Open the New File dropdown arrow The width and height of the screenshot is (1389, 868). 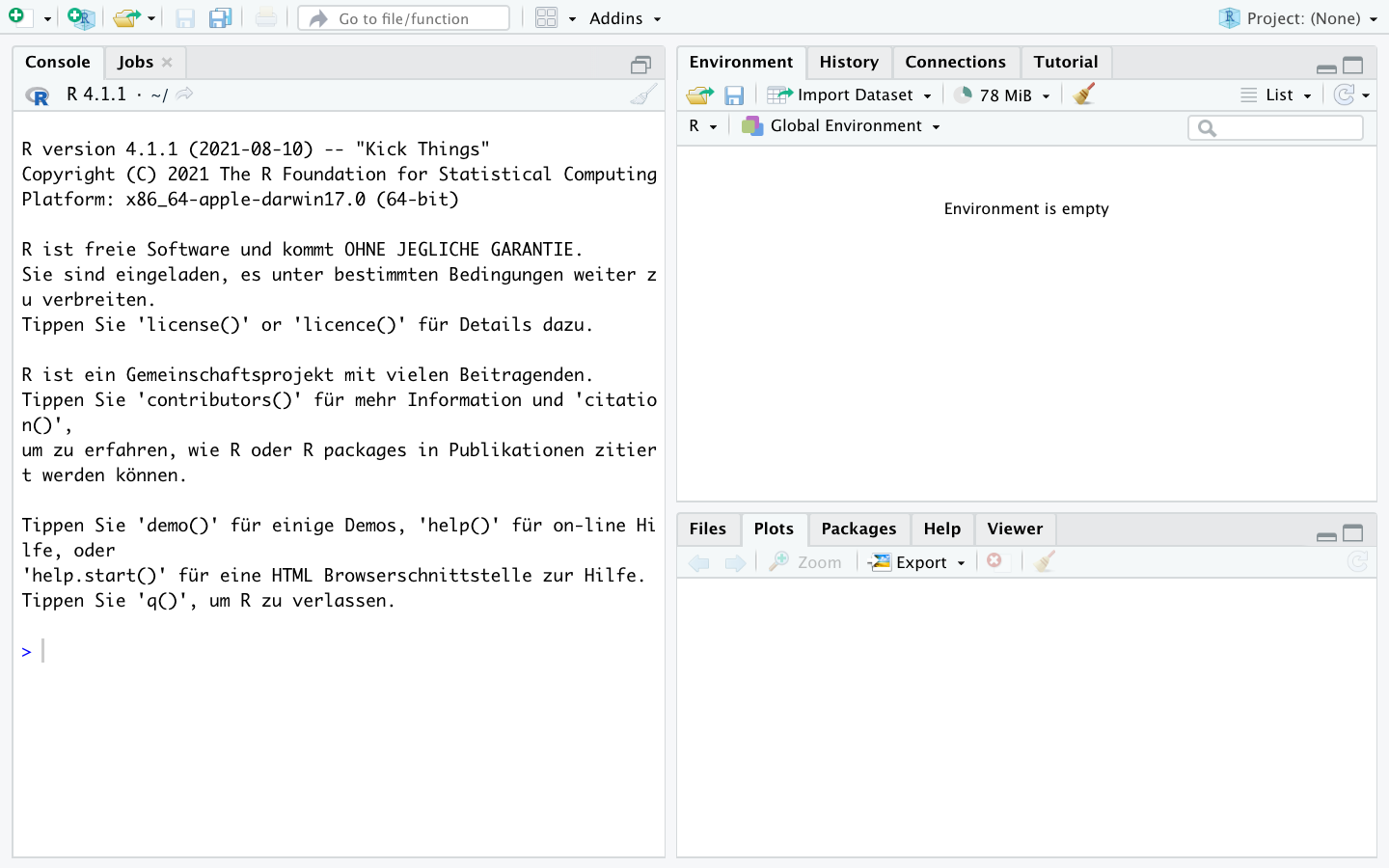(x=47, y=18)
